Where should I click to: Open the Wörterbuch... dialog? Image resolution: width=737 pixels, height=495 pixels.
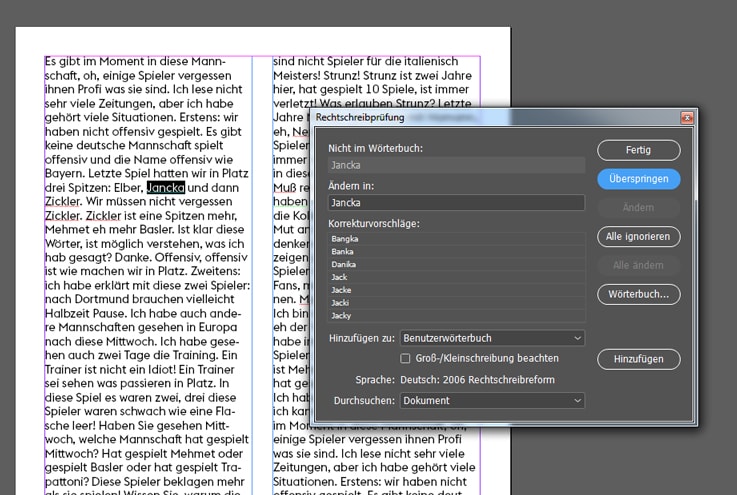[x=638, y=294]
